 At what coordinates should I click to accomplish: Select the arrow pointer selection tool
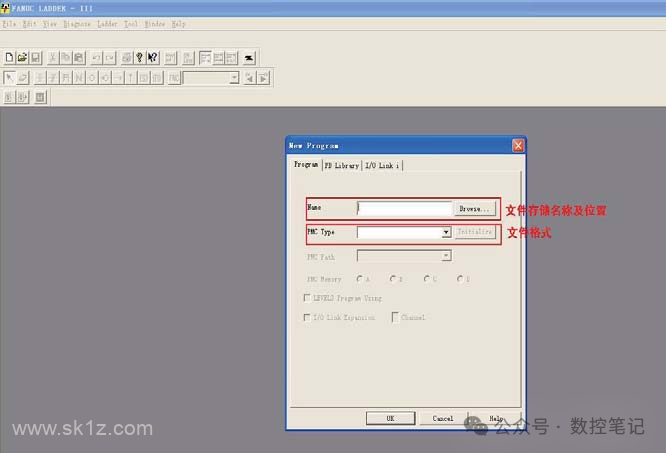[x=9, y=78]
